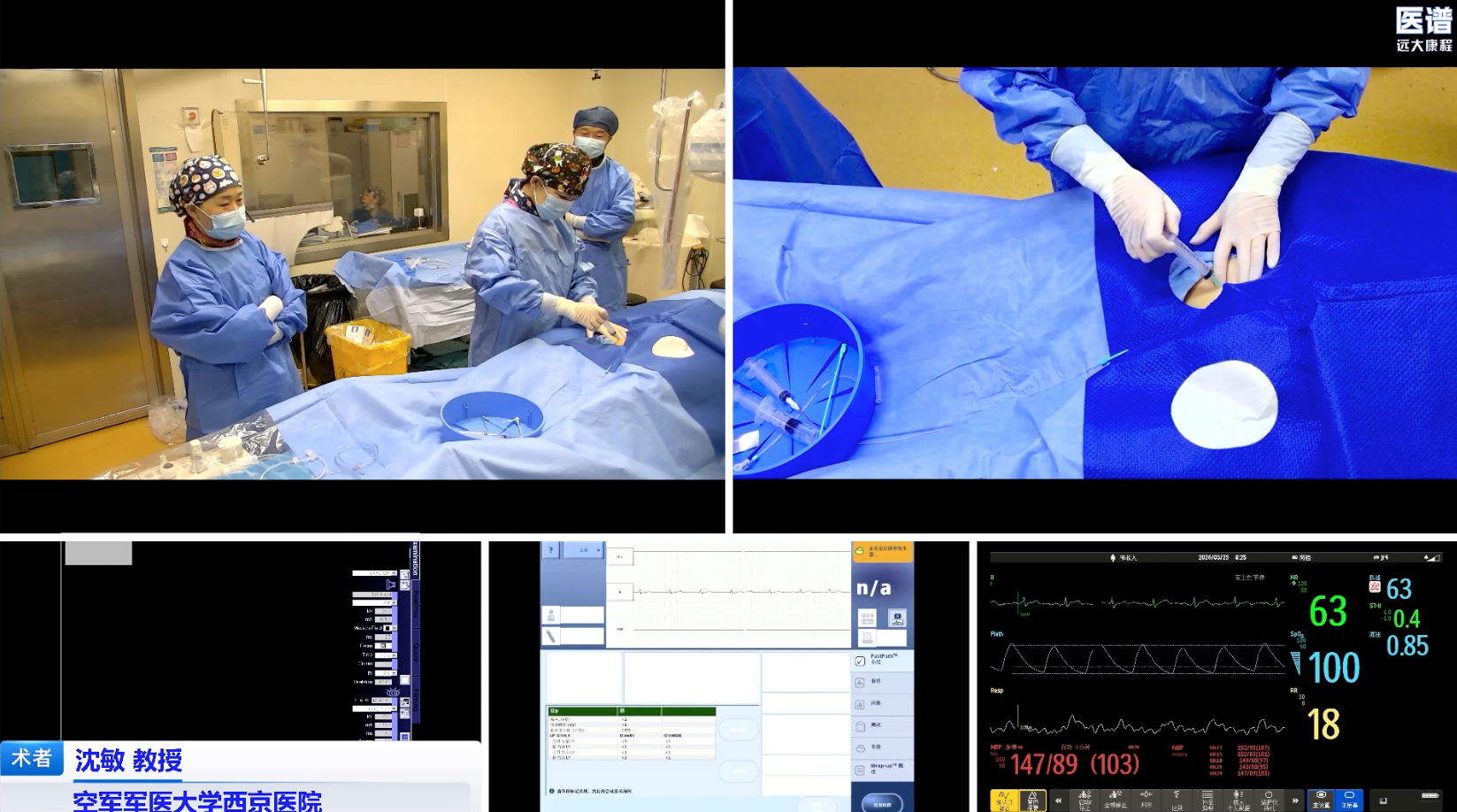Image resolution: width=1457 pixels, height=812 pixels.
Task: Switch to the PostProc tab
Action: (x=415, y=605)
